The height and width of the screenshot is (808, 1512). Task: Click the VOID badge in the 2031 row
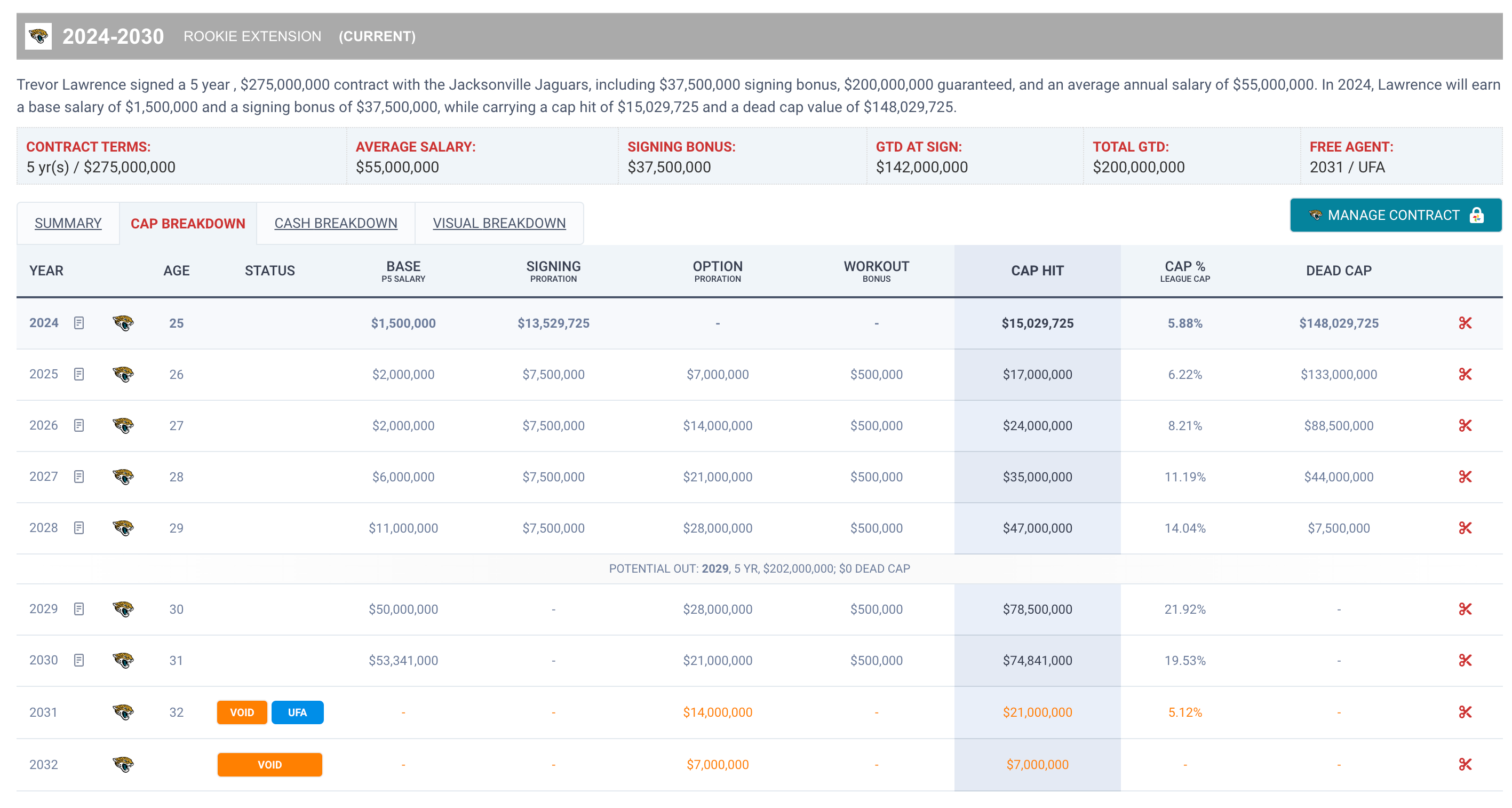242,712
